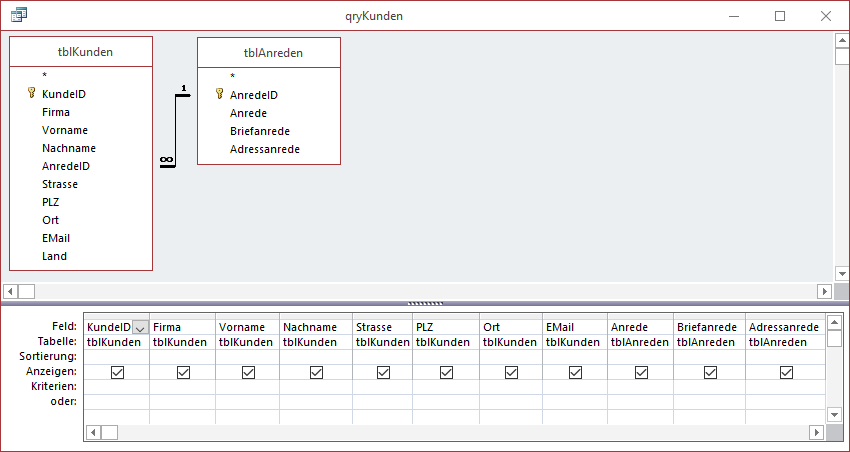The width and height of the screenshot is (850, 452).
Task: Click the Kriterien cell for Ort column
Action: point(511,386)
